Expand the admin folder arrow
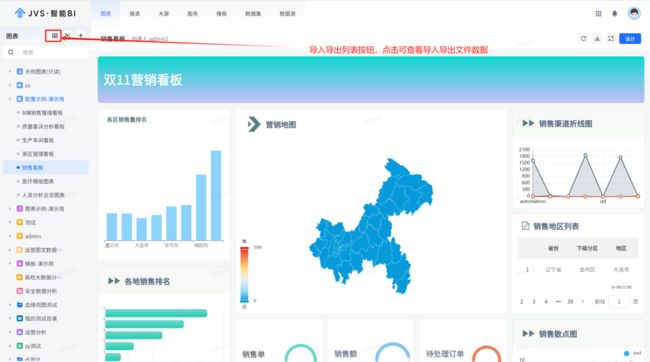The width and height of the screenshot is (650, 362). tap(10, 236)
